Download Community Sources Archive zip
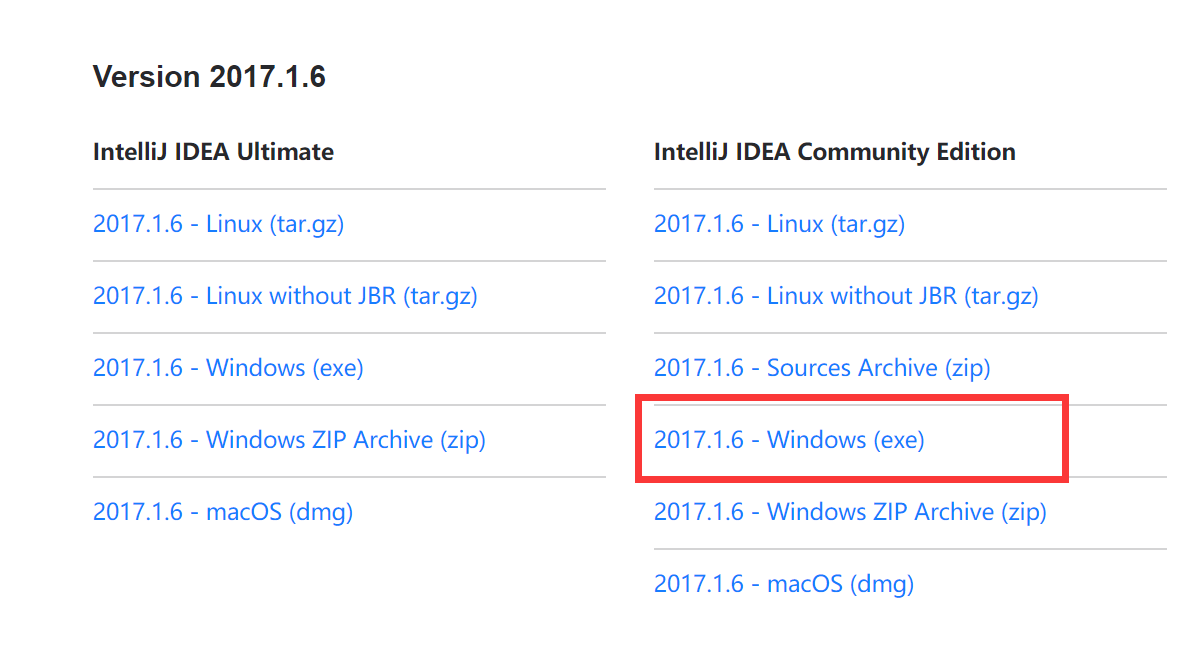 coord(822,368)
